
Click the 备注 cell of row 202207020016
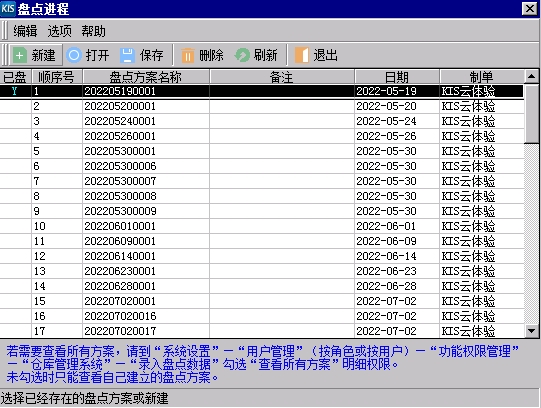(282, 316)
